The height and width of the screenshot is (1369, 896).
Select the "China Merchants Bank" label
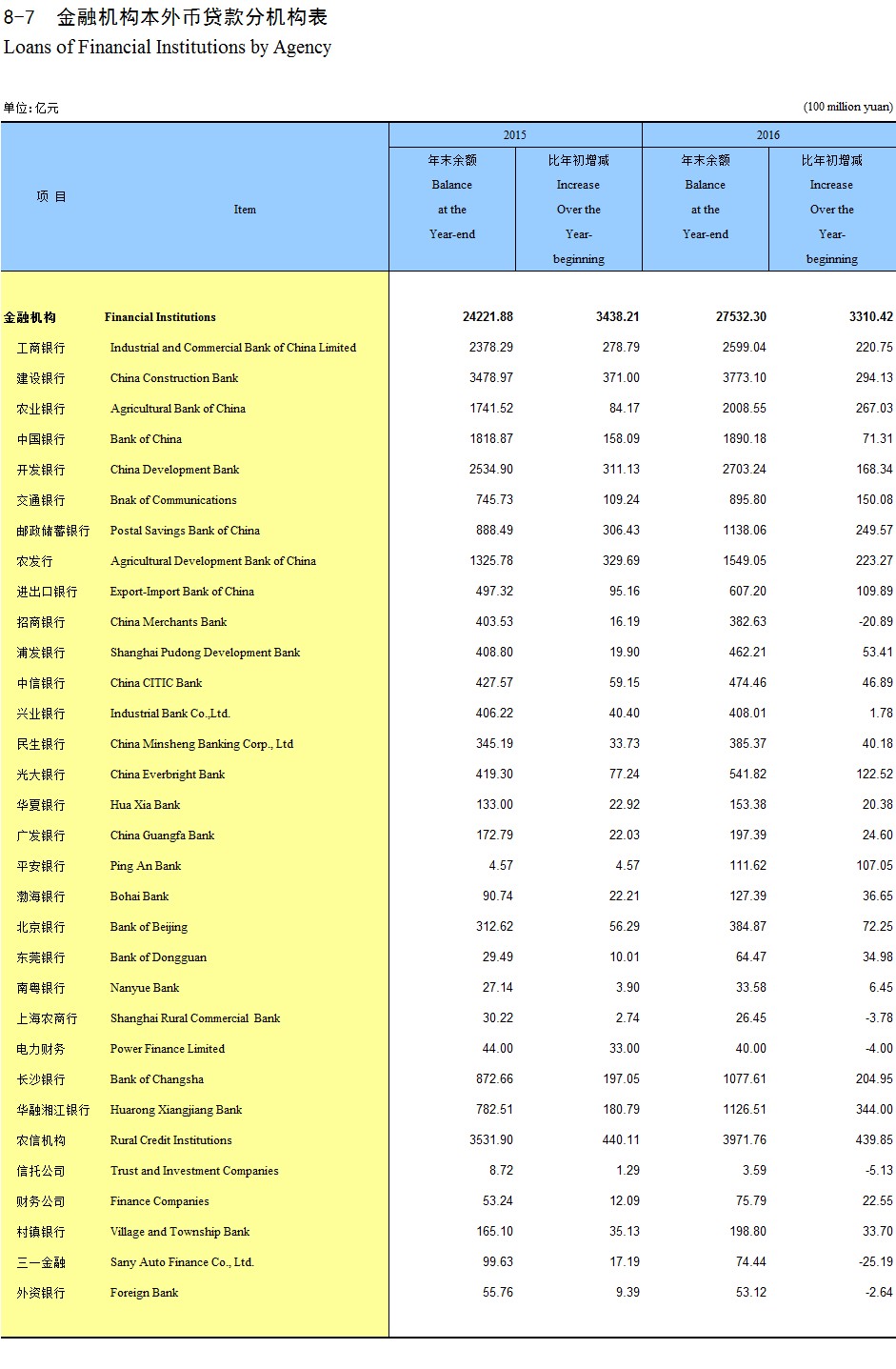tap(169, 622)
